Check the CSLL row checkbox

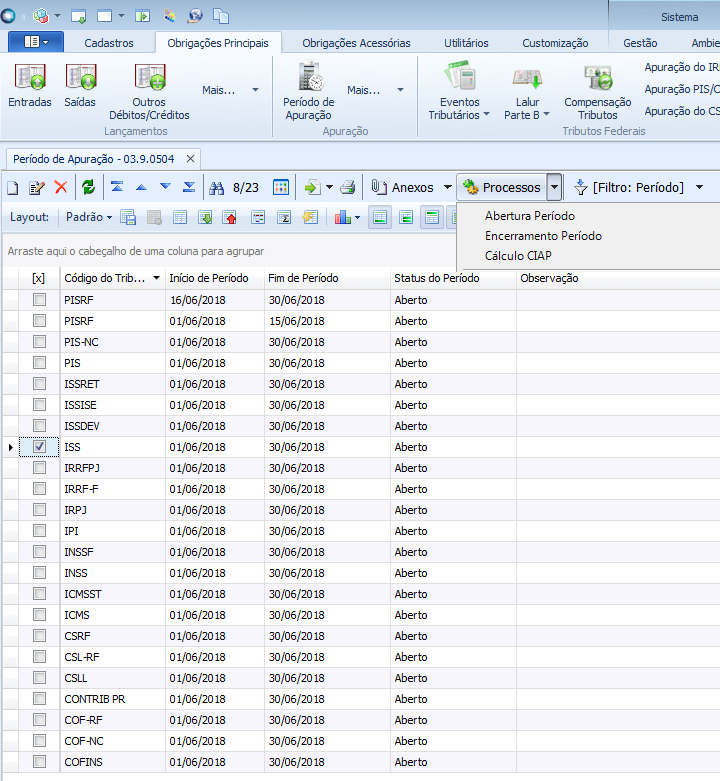[39, 677]
